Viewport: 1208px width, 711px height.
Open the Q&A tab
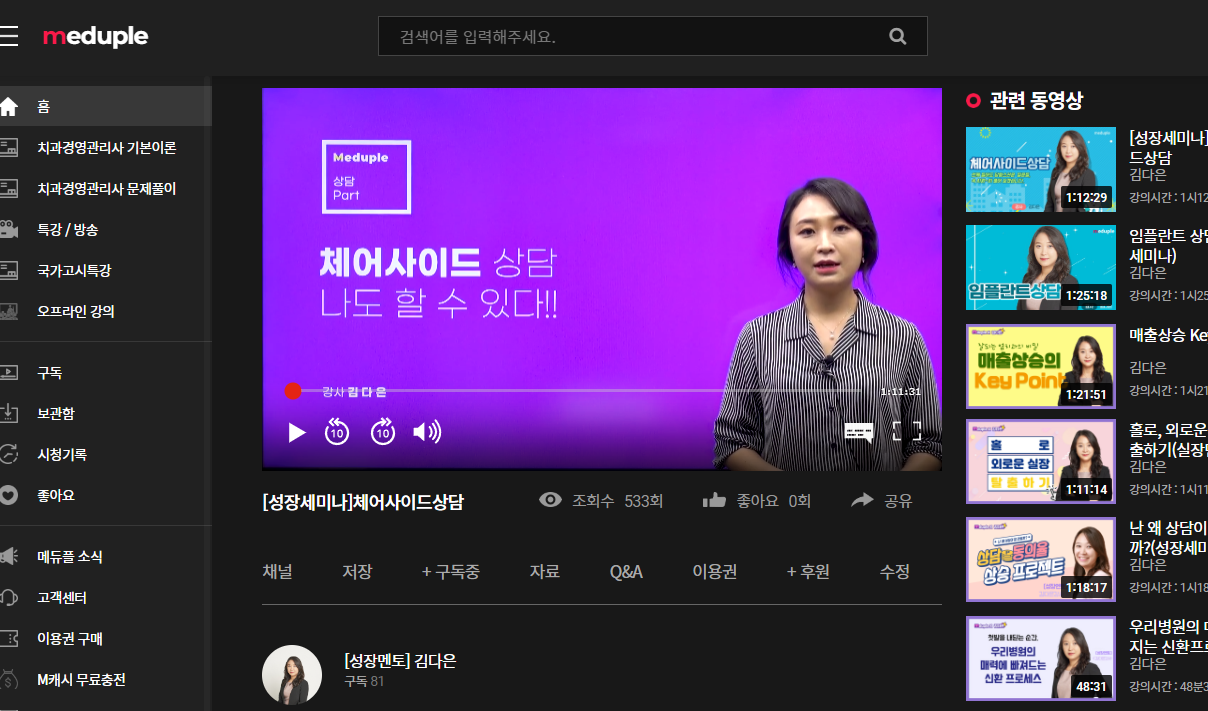click(x=626, y=572)
